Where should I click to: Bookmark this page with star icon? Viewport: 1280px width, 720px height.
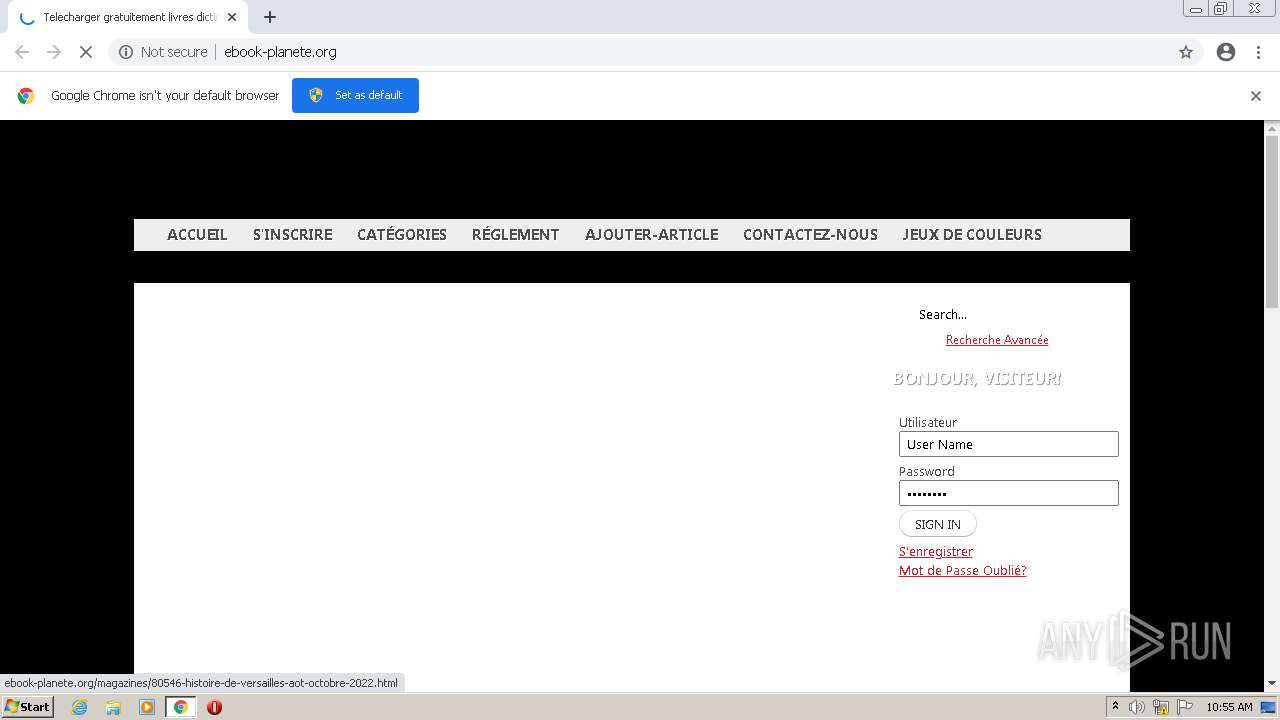click(1186, 52)
